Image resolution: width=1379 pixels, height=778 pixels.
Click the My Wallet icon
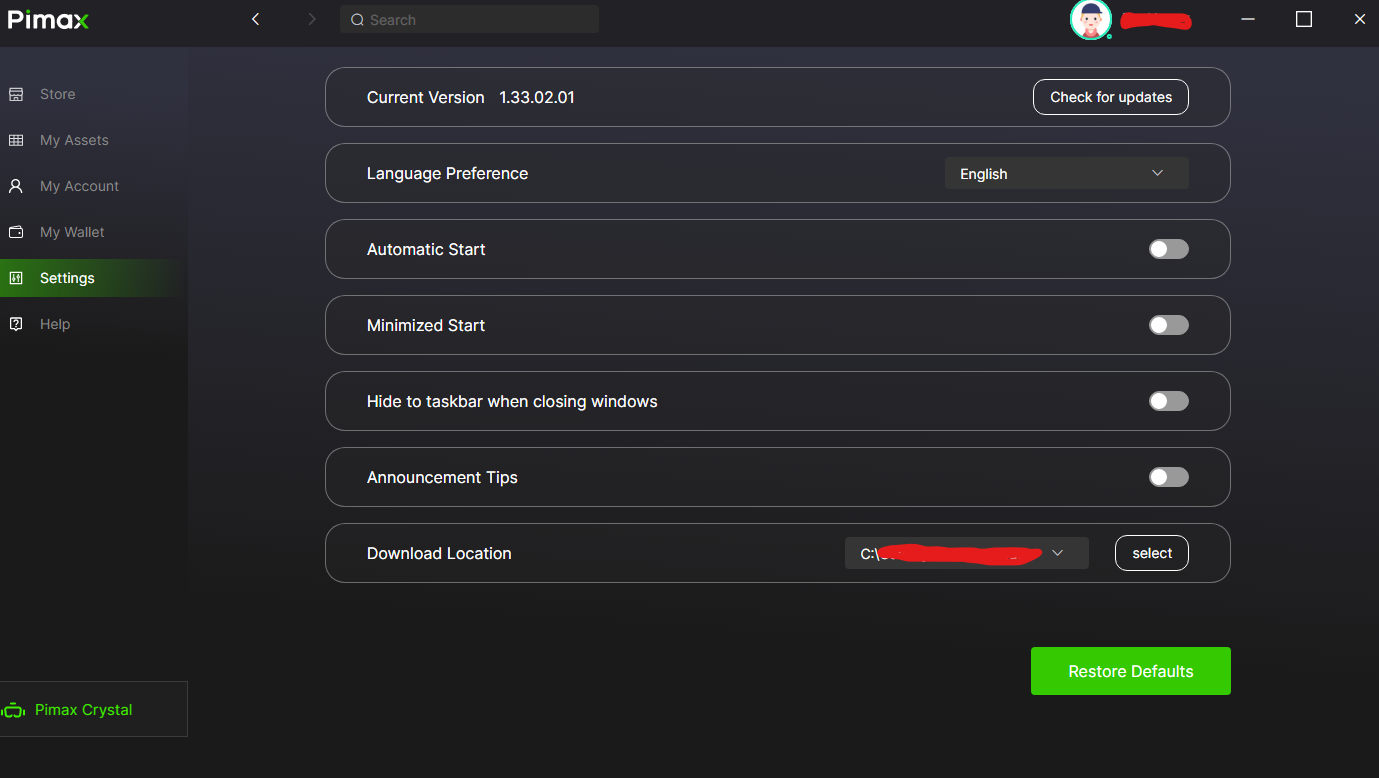(x=16, y=232)
